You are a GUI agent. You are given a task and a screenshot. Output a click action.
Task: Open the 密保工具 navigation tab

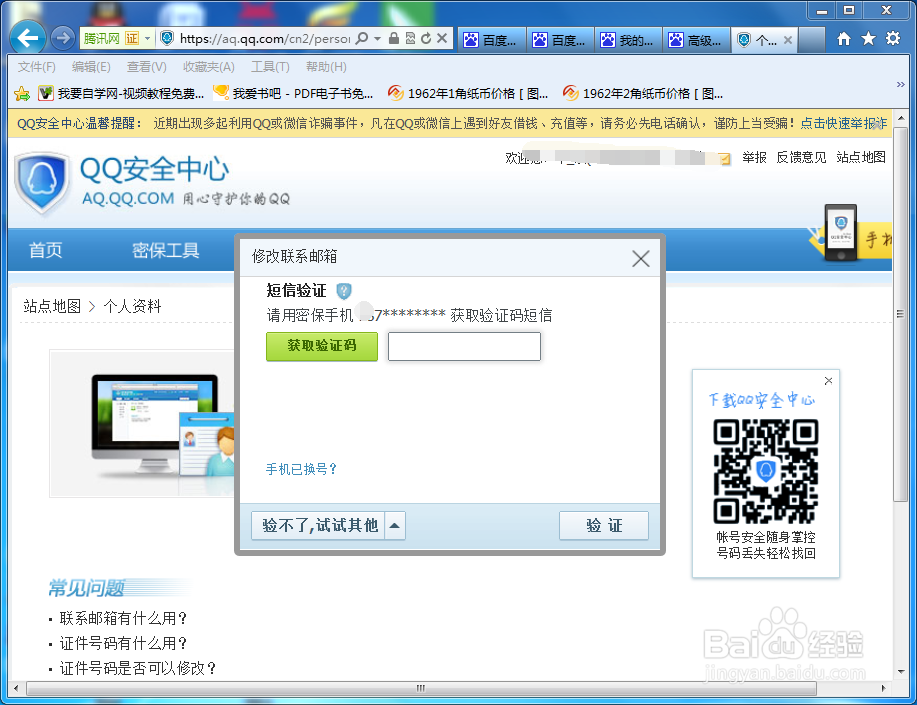point(166,250)
